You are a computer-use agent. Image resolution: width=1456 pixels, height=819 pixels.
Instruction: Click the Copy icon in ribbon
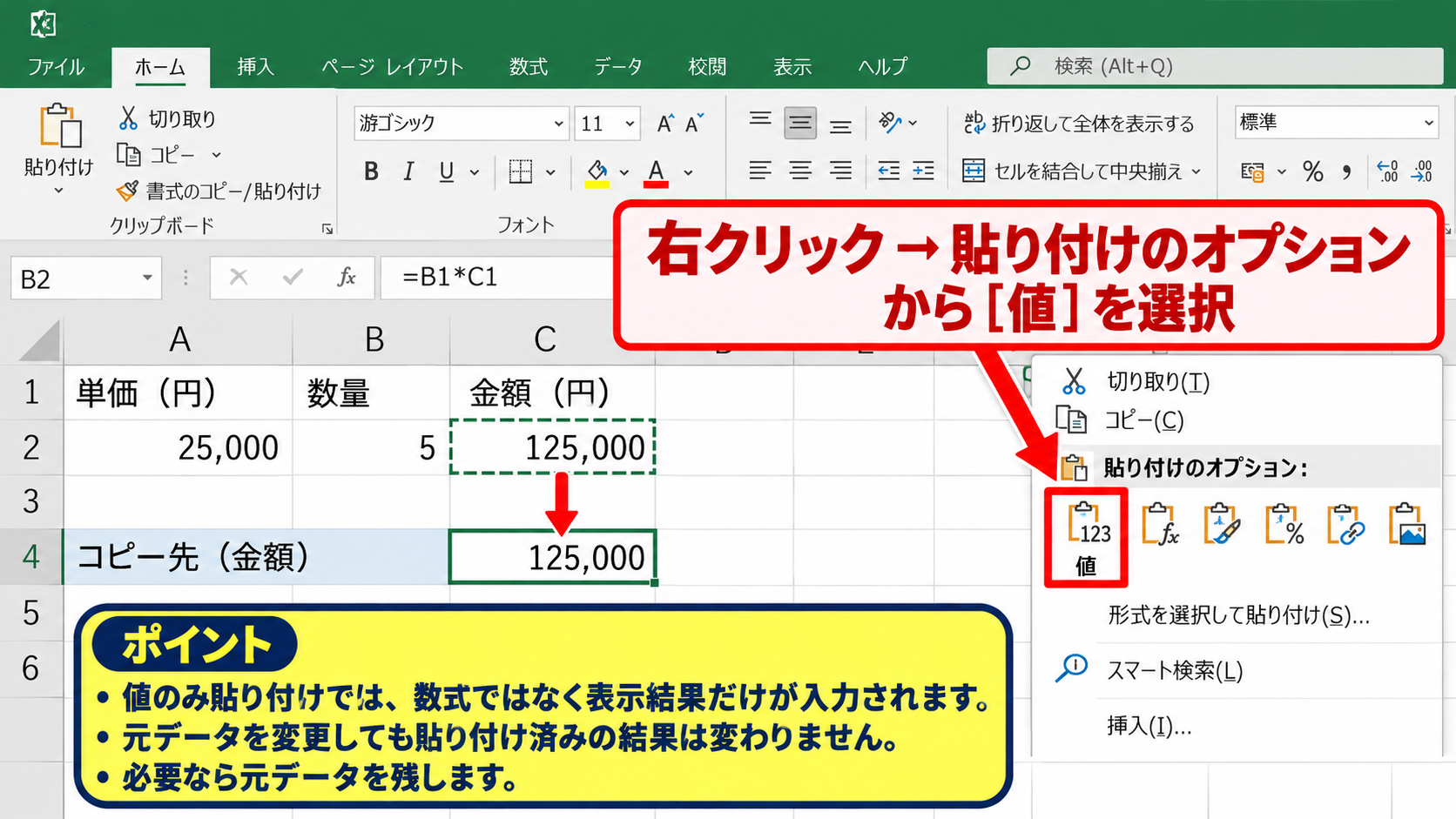[128, 155]
